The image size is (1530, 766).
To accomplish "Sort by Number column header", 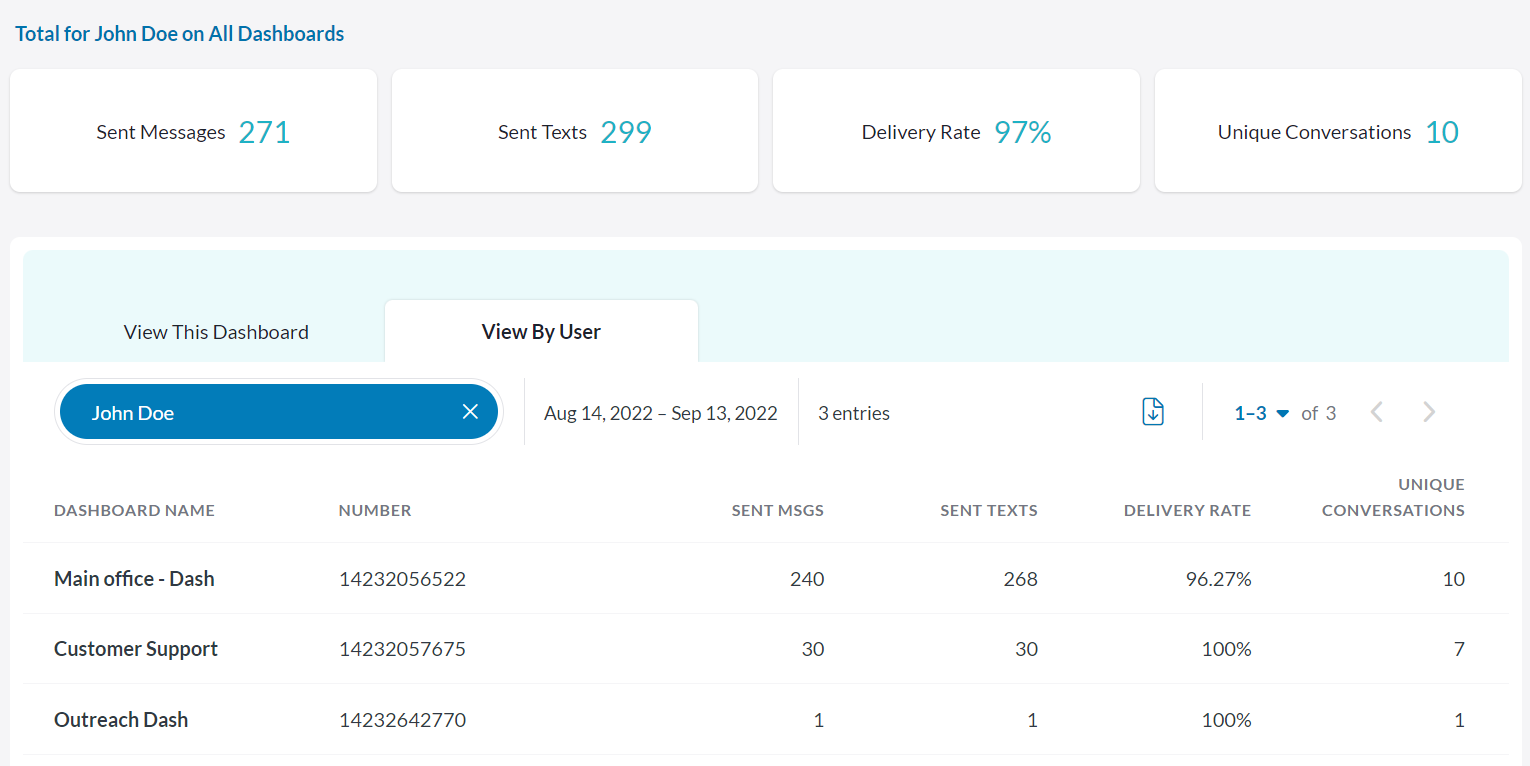I will tap(375, 510).
